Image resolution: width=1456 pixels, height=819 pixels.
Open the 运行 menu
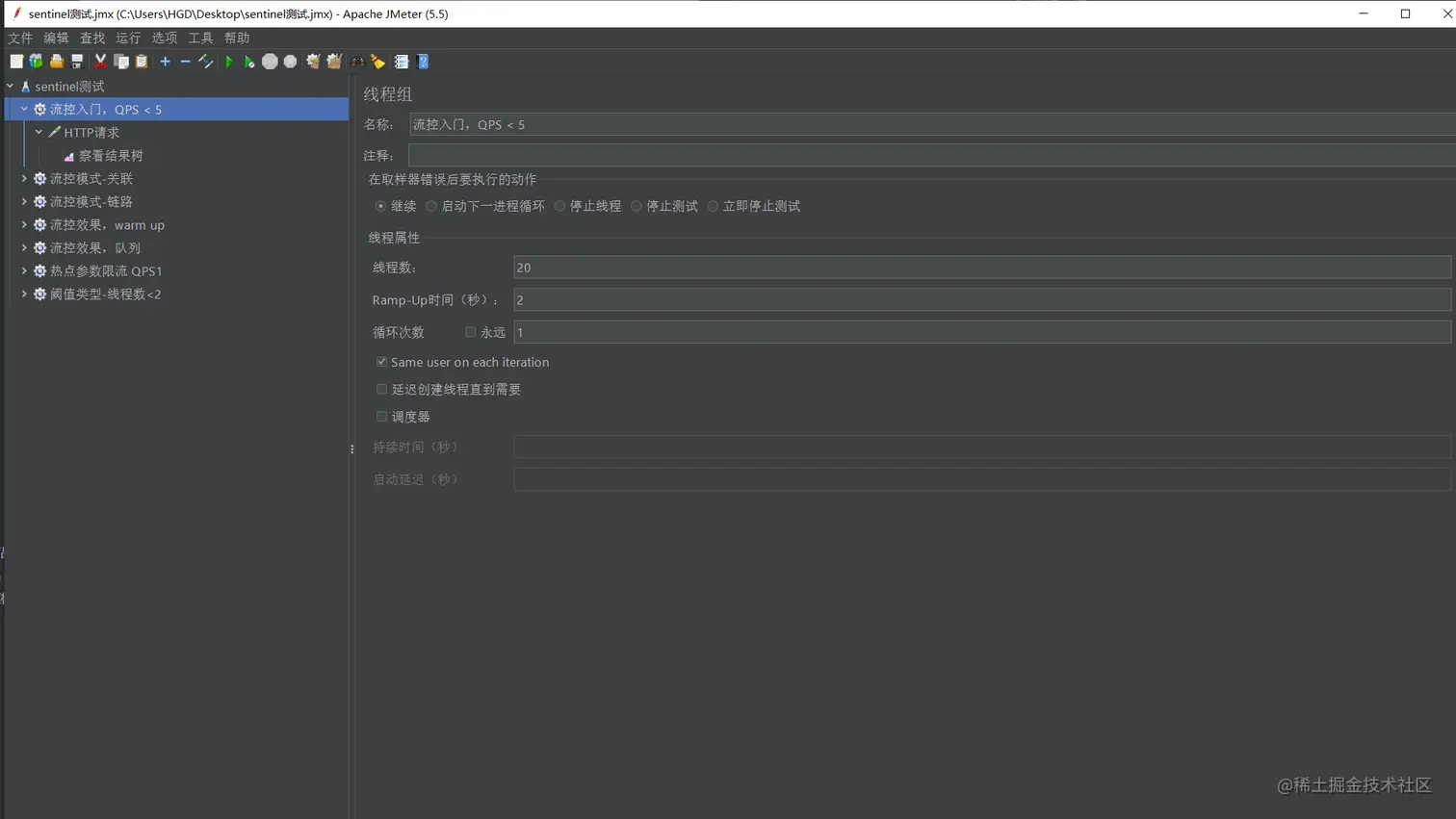pos(127,38)
